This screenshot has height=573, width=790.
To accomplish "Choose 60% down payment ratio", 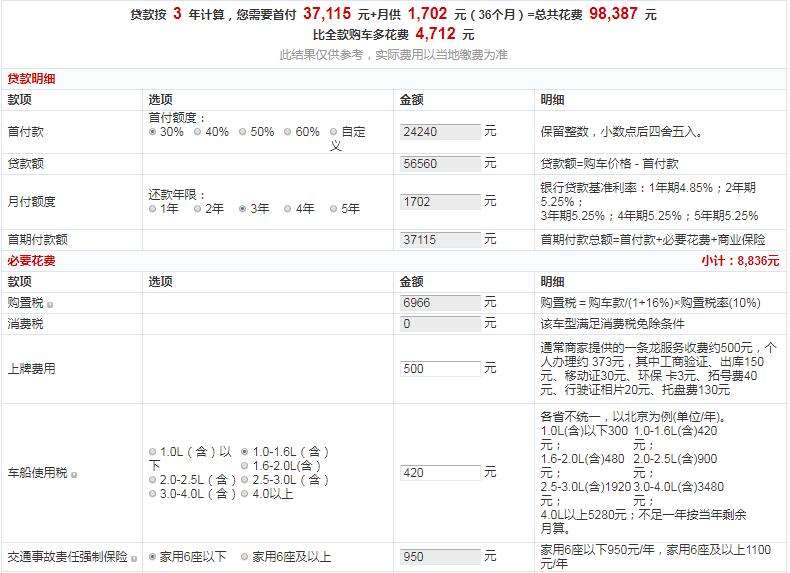I will click(x=288, y=132).
